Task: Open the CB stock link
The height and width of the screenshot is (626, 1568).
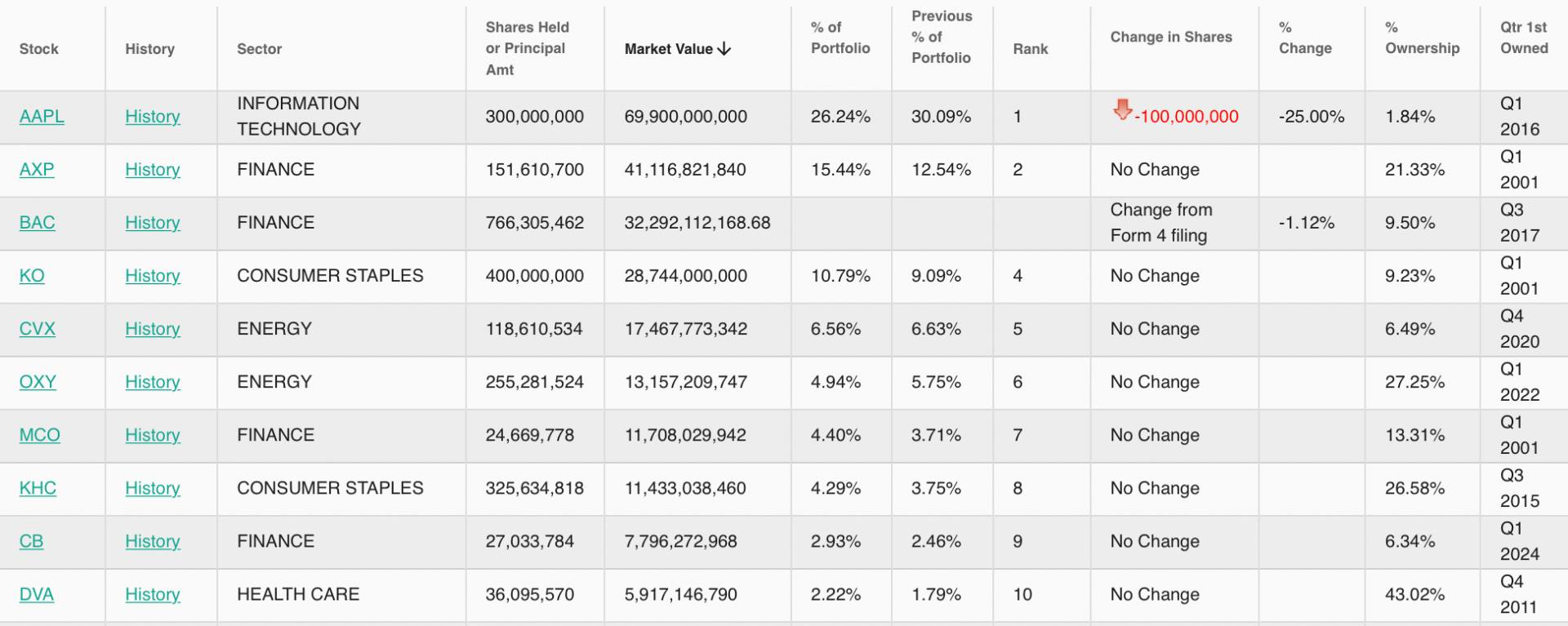Action: [31, 541]
